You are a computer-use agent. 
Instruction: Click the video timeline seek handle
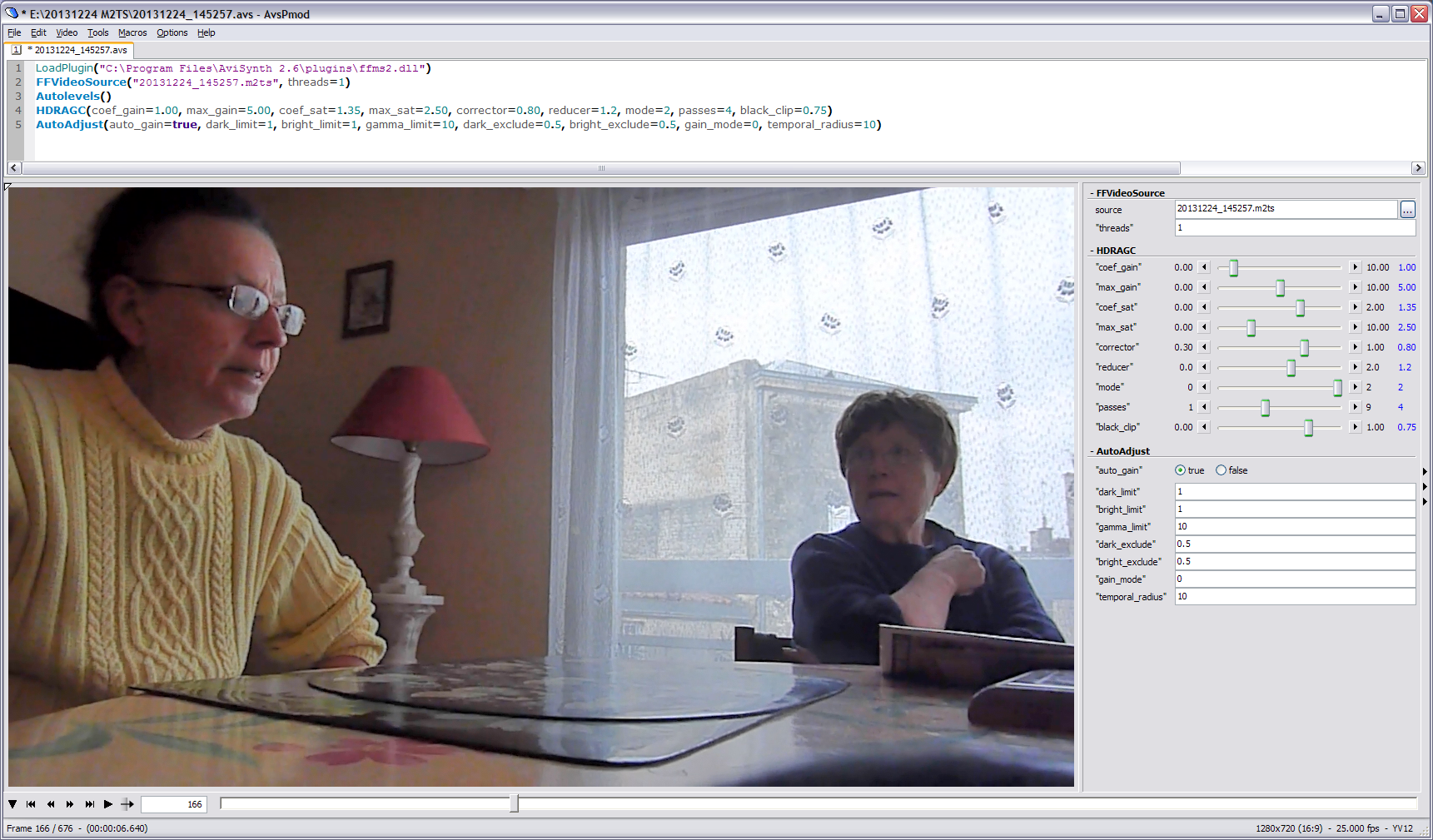coord(515,803)
